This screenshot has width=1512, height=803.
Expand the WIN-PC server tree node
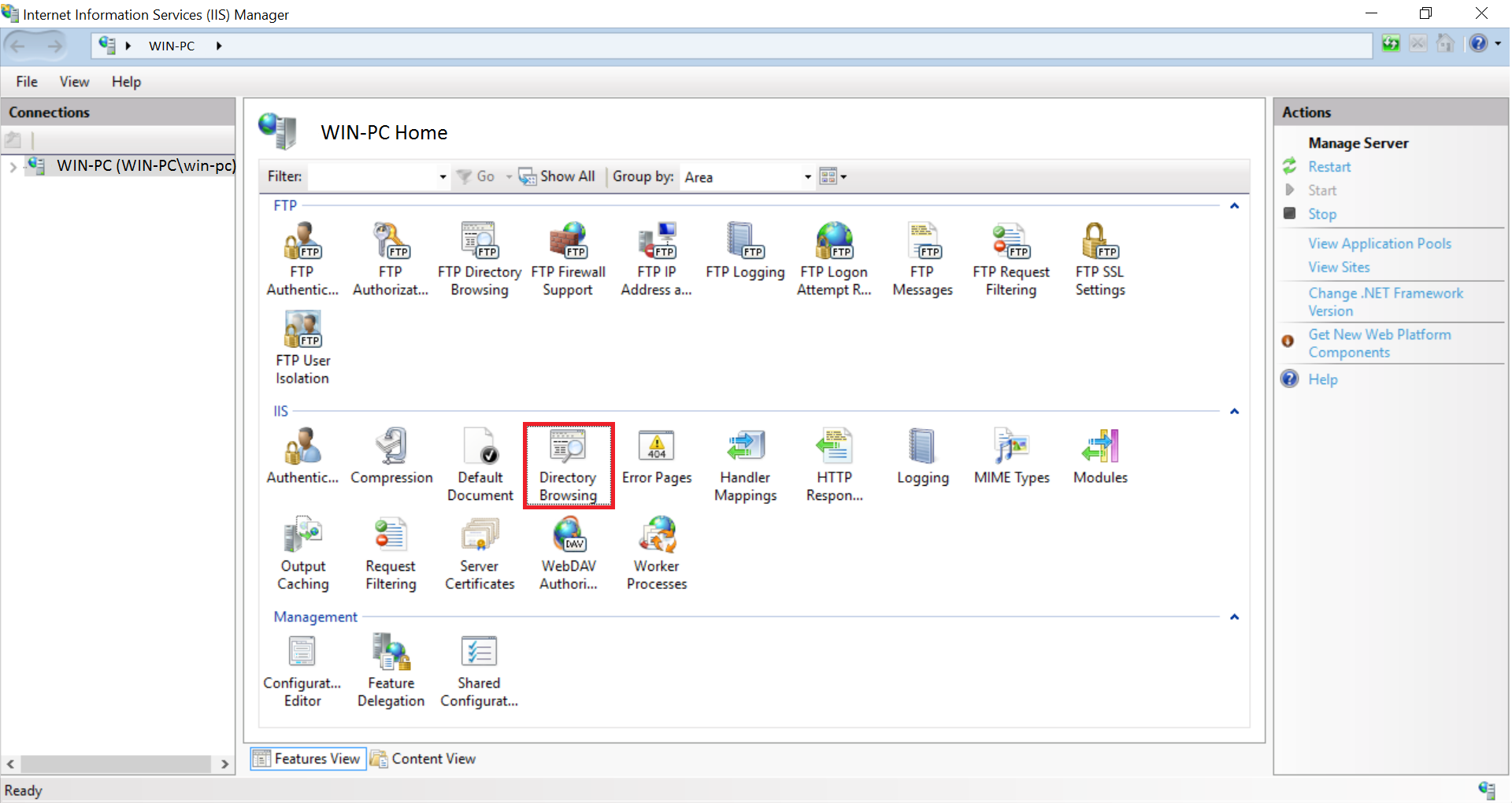[13, 167]
